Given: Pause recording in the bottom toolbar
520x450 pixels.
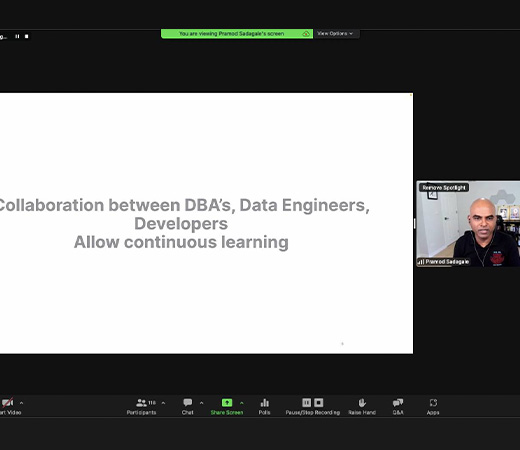Looking at the screenshot, I should click(306, 403).
